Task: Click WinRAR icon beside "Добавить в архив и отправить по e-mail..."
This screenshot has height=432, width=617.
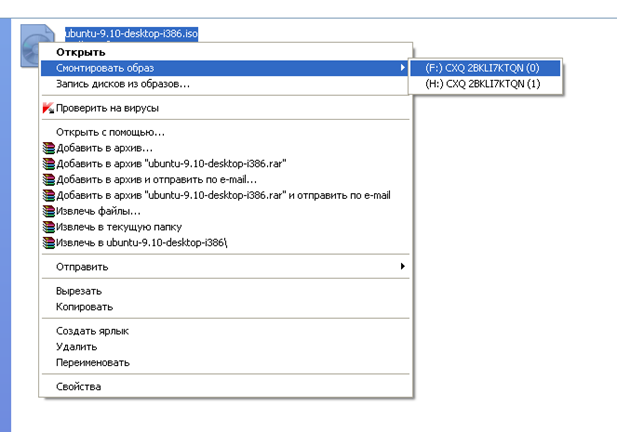Action: coord(48,180)
